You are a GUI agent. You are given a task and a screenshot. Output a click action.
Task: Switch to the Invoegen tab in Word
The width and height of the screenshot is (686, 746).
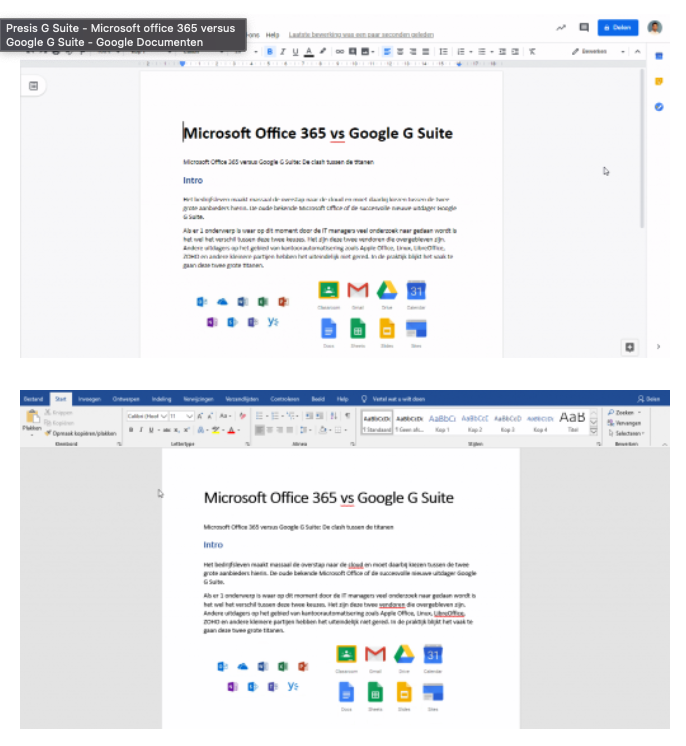[90, 398]
